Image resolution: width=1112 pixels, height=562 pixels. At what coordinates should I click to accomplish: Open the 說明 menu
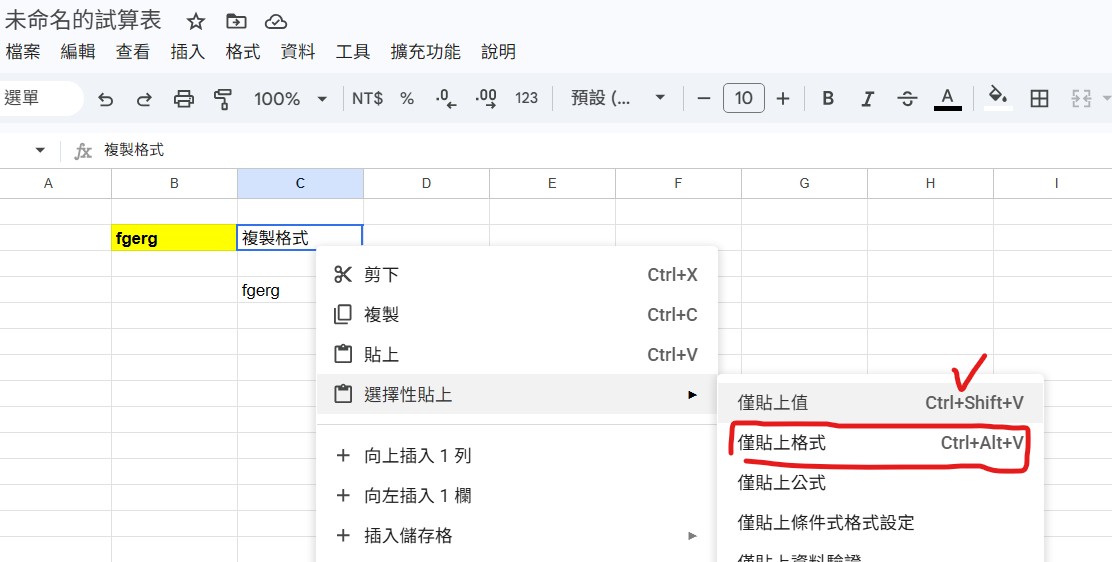[x=499, y=52]
